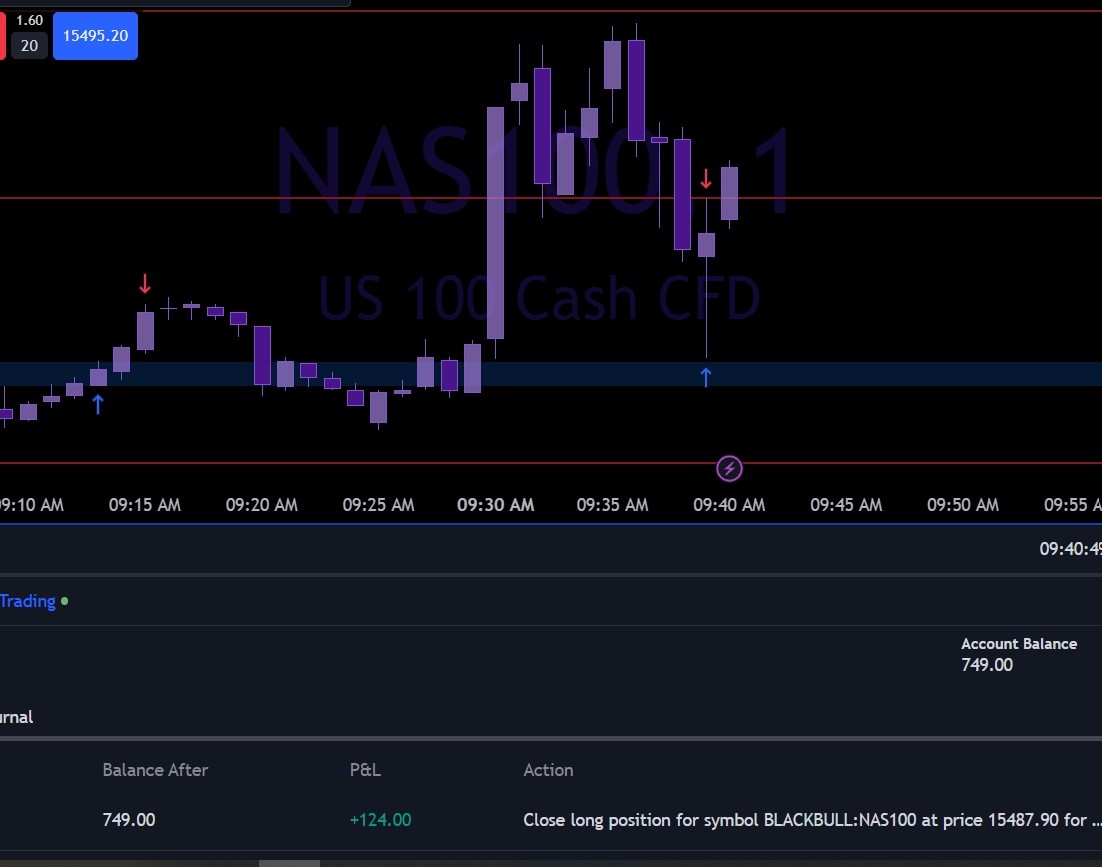Viewport: 1102px width, 867px height.
Task: Click the blue buy price button 15495.20
Action: tap(95, 35)
